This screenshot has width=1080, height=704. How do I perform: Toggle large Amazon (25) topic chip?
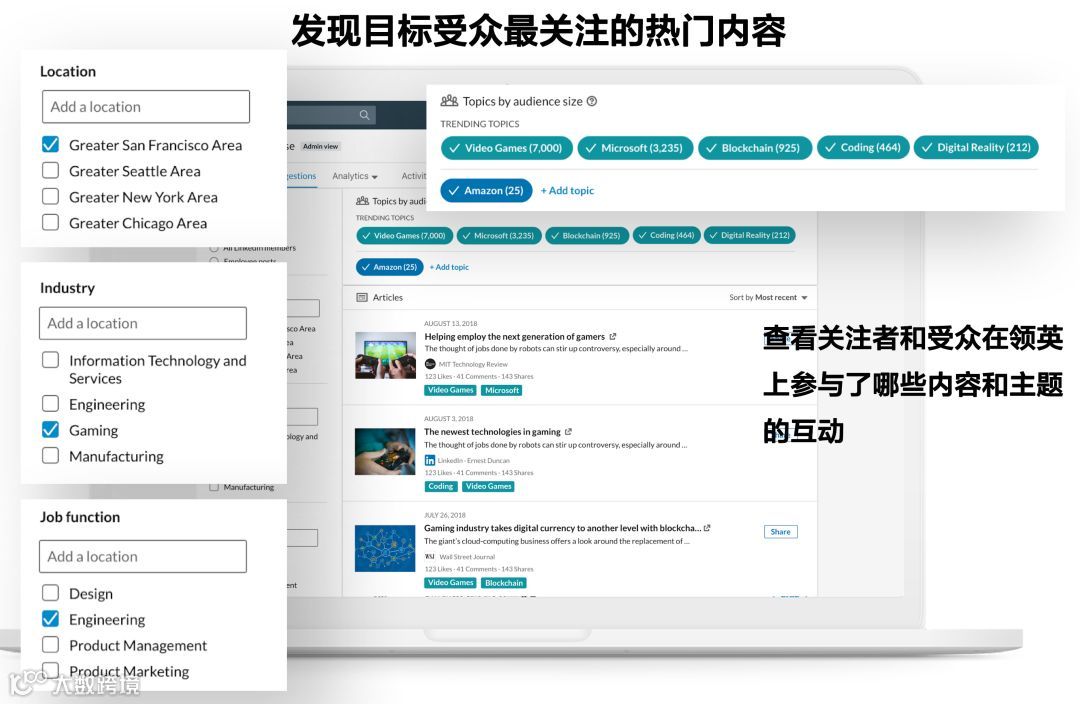[486, 190]
